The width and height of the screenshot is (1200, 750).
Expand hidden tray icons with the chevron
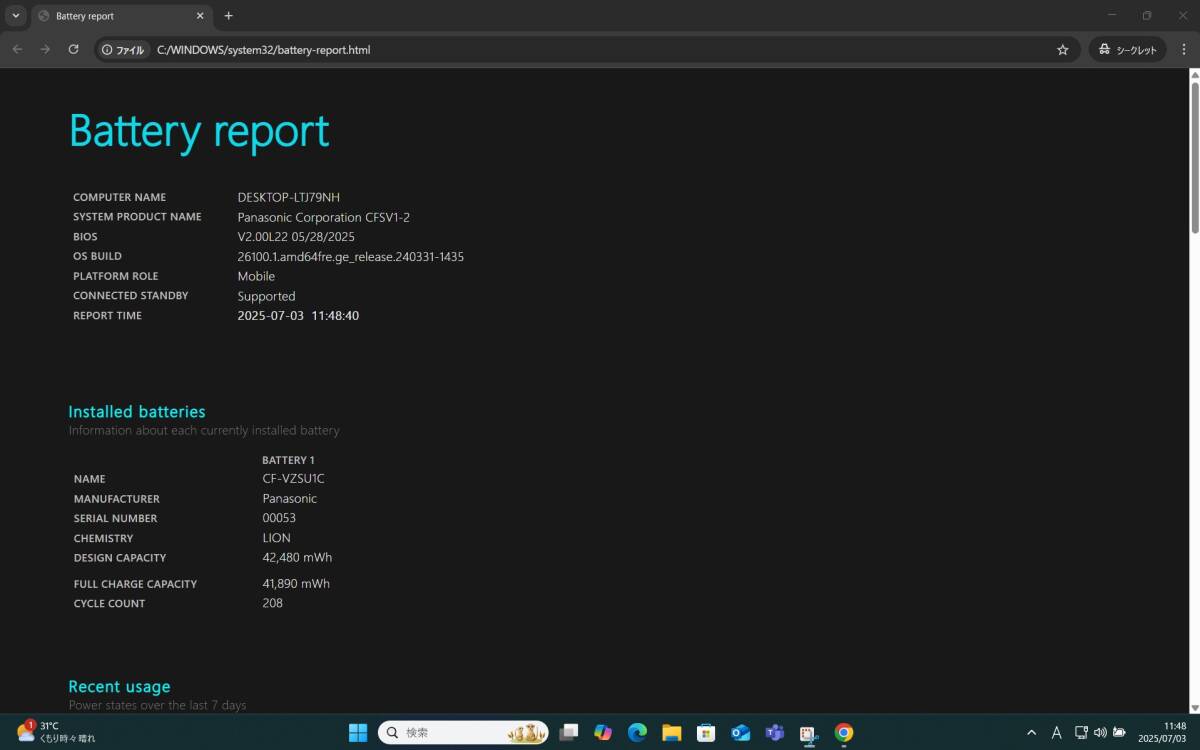click(1031, 732)
